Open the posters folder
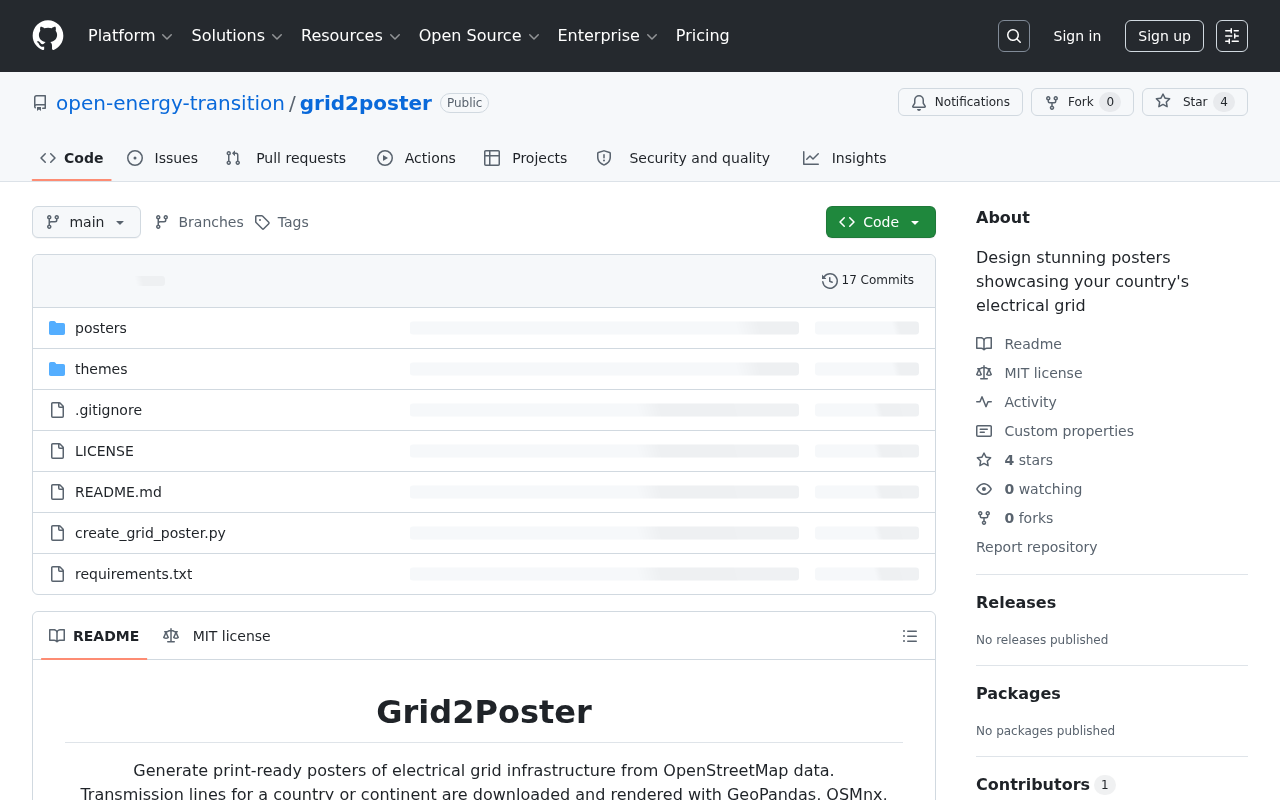Screen dimensions: 1280x800 point(101,328)
